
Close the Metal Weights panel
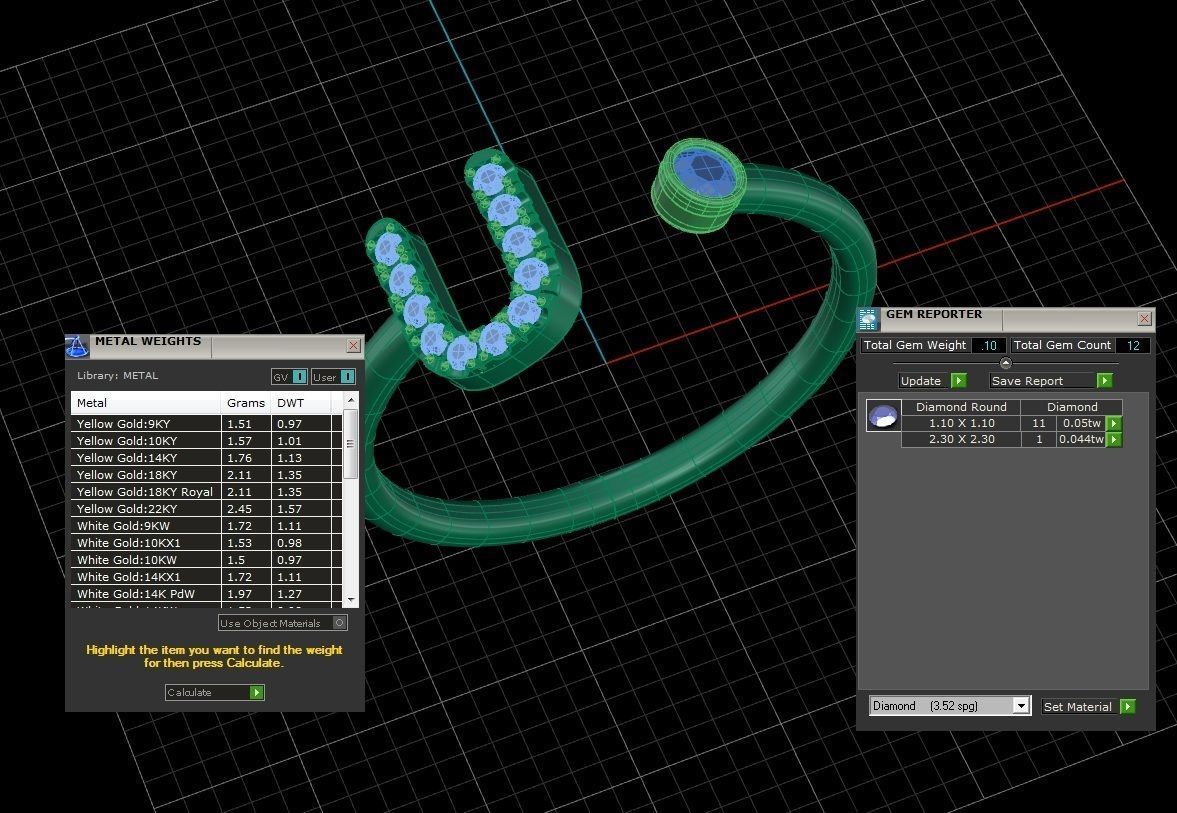tap(353, 346)
